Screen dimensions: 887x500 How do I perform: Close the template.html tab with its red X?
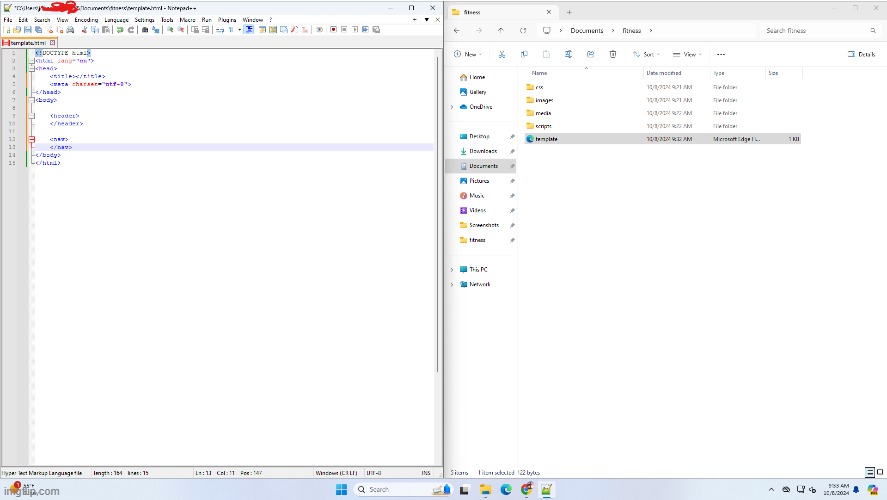point(53,43)
